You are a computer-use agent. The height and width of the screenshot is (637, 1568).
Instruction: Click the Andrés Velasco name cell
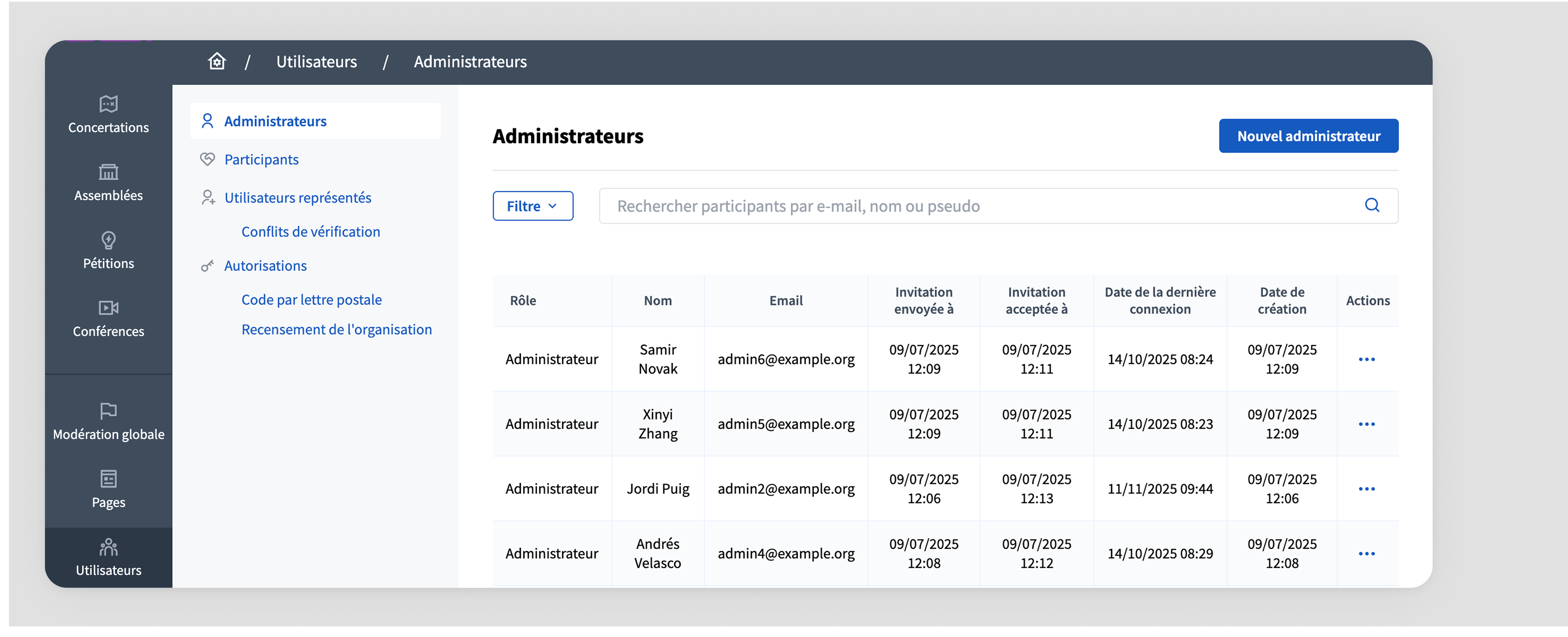pos(657,554)
